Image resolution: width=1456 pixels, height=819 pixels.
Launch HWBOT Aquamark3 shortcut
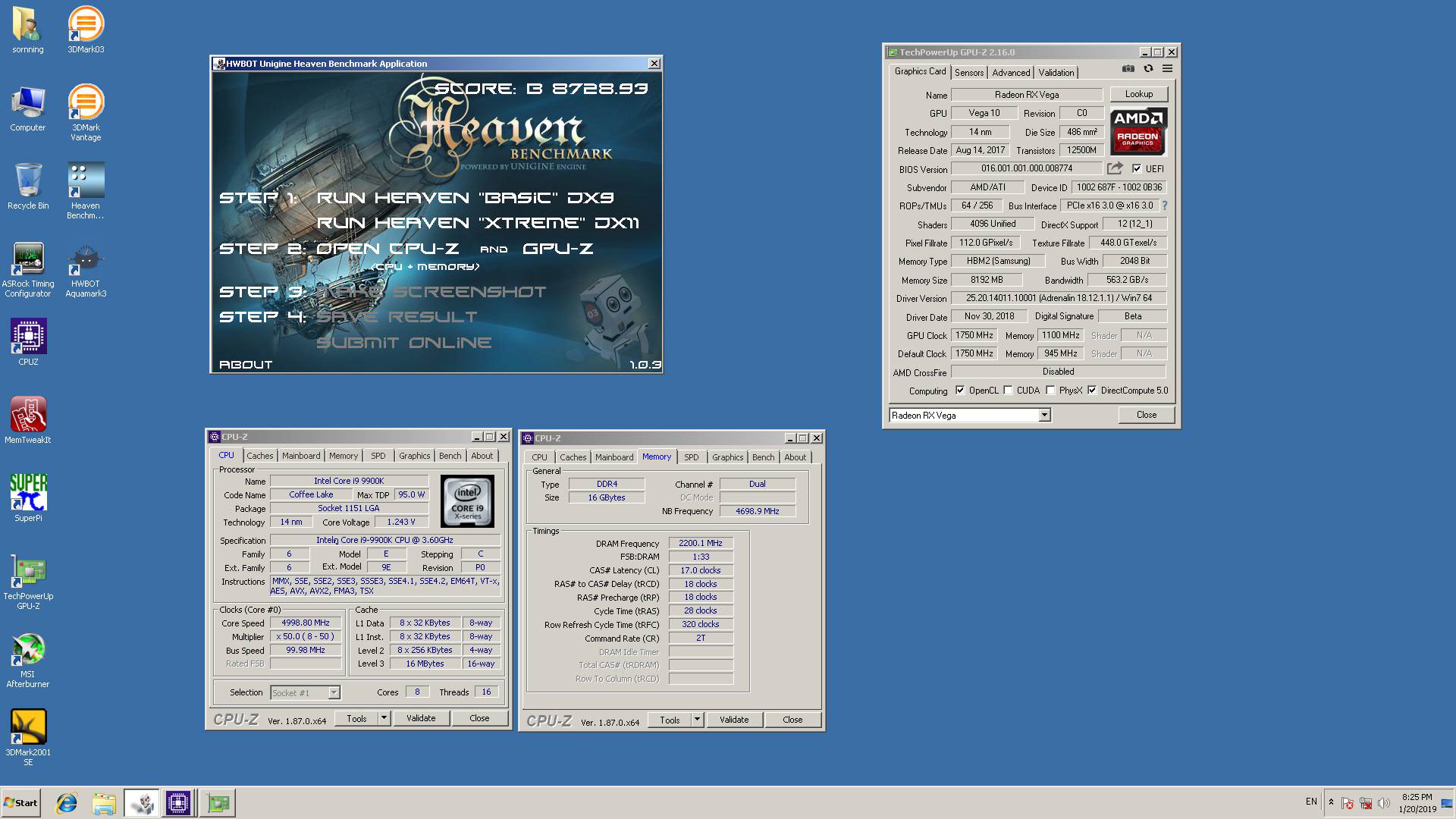[86, 269]
